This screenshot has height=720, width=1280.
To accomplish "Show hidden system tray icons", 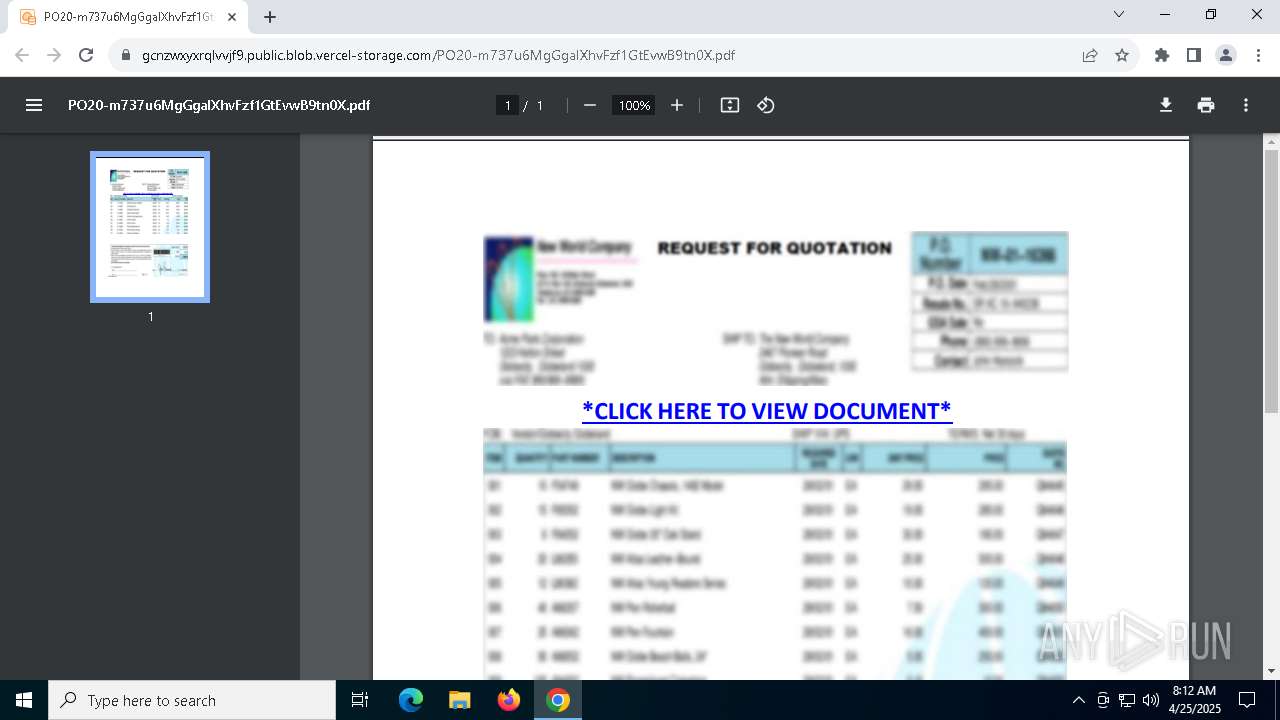I will (x=1078, y=700).
